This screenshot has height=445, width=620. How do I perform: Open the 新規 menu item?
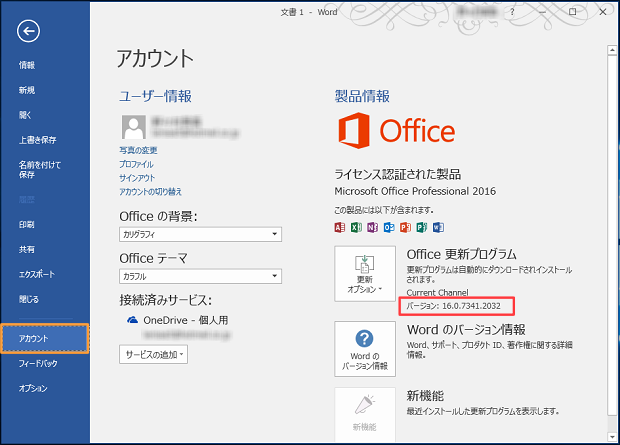pos(27,90)
